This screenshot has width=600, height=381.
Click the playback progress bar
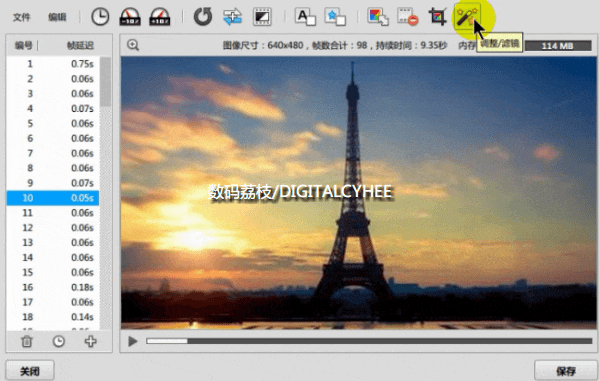click(369, 341)
